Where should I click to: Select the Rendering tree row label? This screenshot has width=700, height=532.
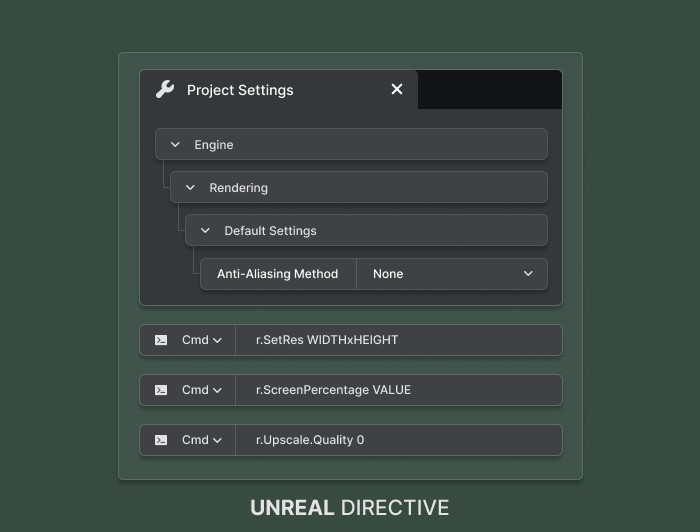point(238,188)
